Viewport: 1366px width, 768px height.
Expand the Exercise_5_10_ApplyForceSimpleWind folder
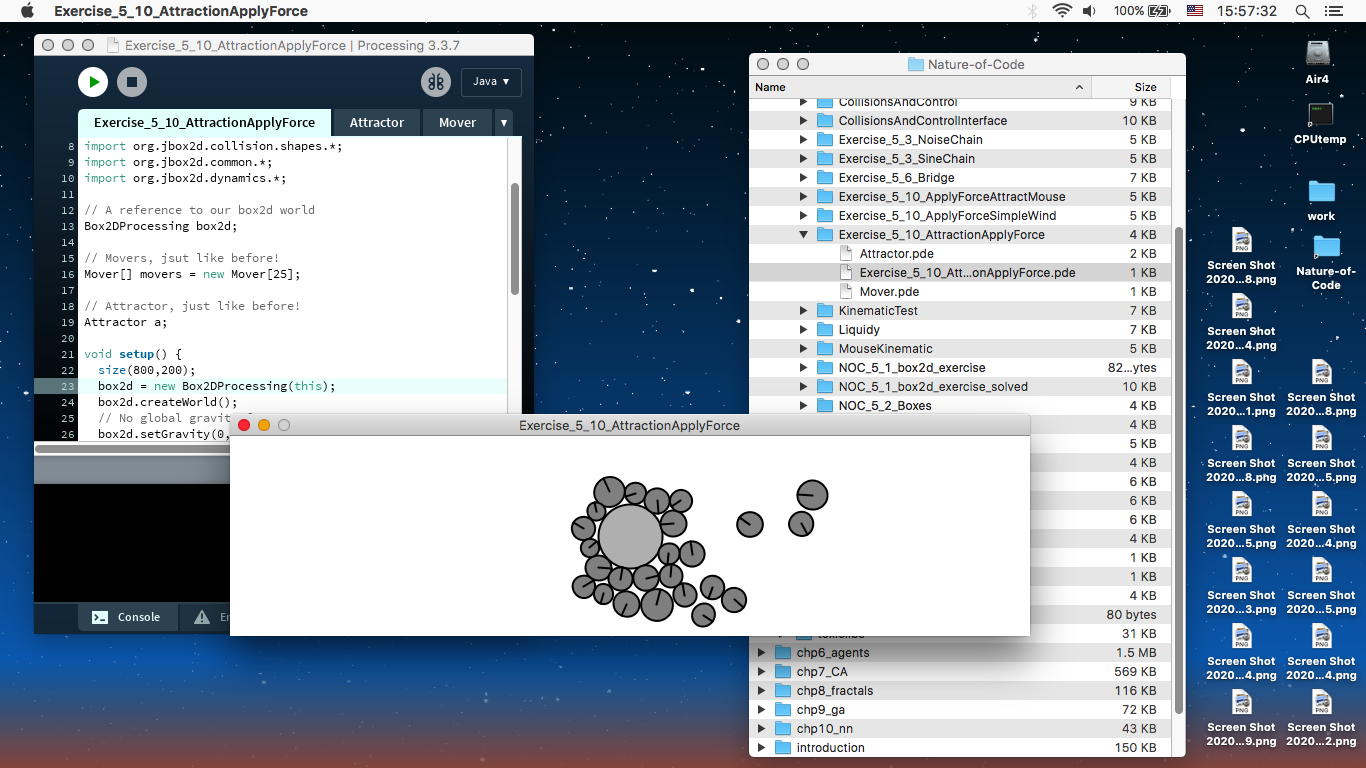803,216
